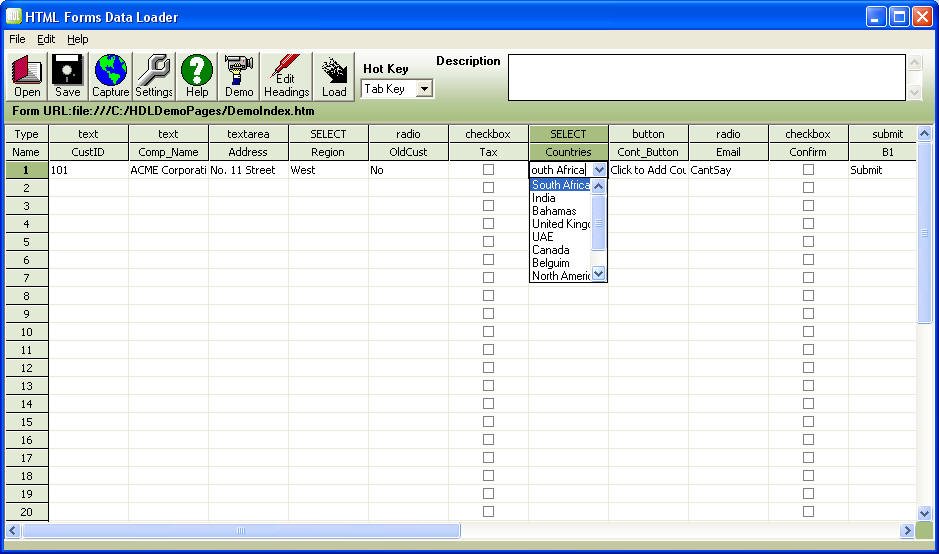Click the countries list scrollbar thumb
The image size is (939, 554).
pyautogui.click(x=598, y=223)
